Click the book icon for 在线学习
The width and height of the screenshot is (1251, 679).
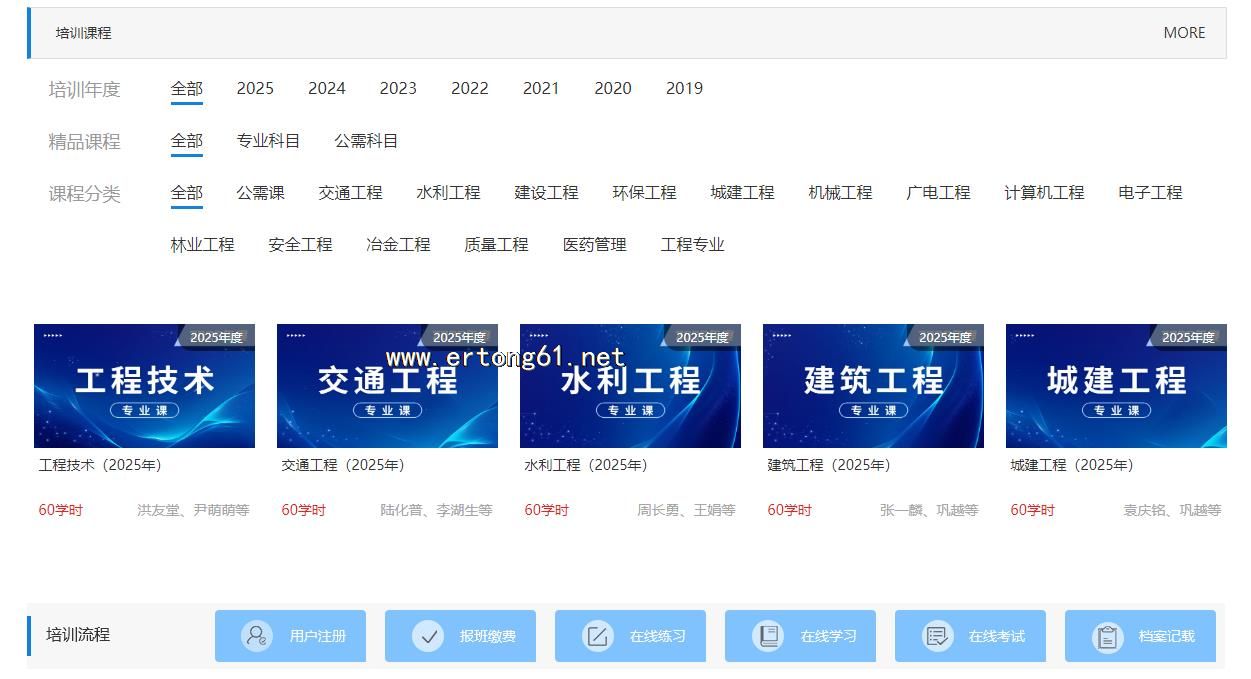(x=768, y=636)
